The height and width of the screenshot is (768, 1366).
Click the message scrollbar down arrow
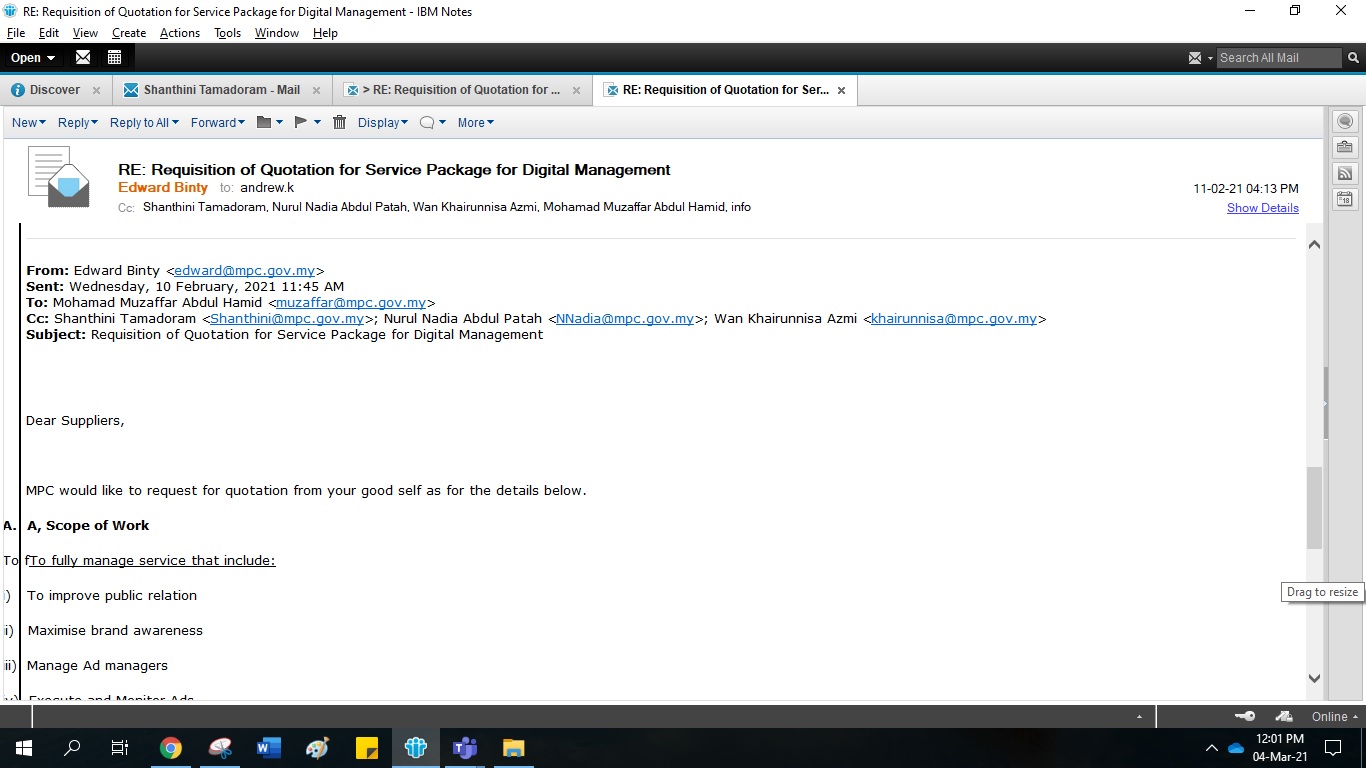click(1314, 678)
